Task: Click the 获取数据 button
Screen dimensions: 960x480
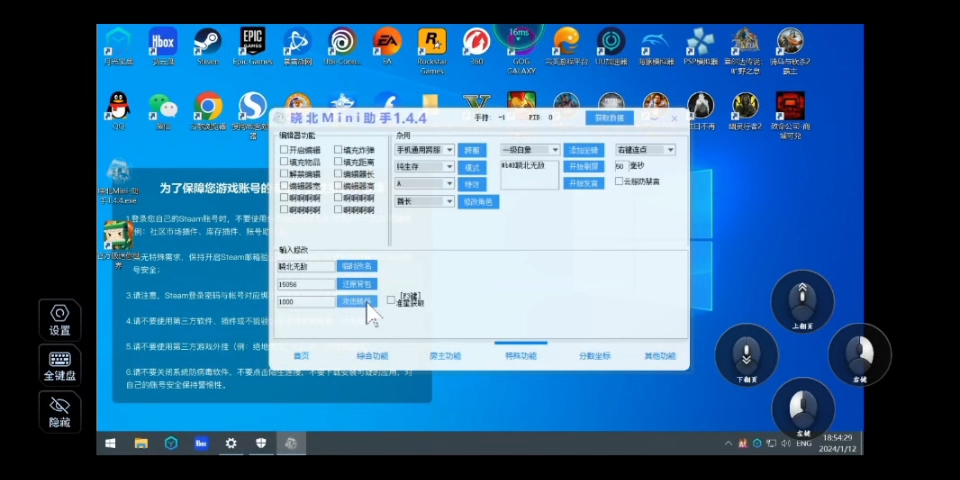Action: coord(609,118)
